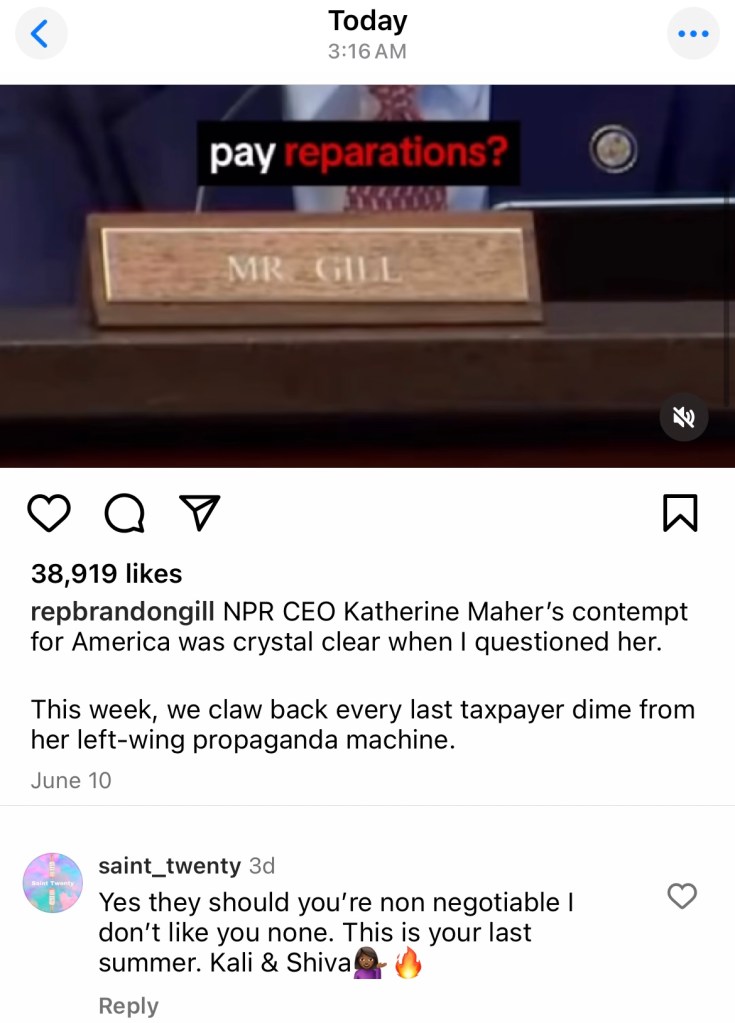The width and height of the screenshot is (735, 1023).
Task: Open the three-dot more options menu
Action: 693,33
